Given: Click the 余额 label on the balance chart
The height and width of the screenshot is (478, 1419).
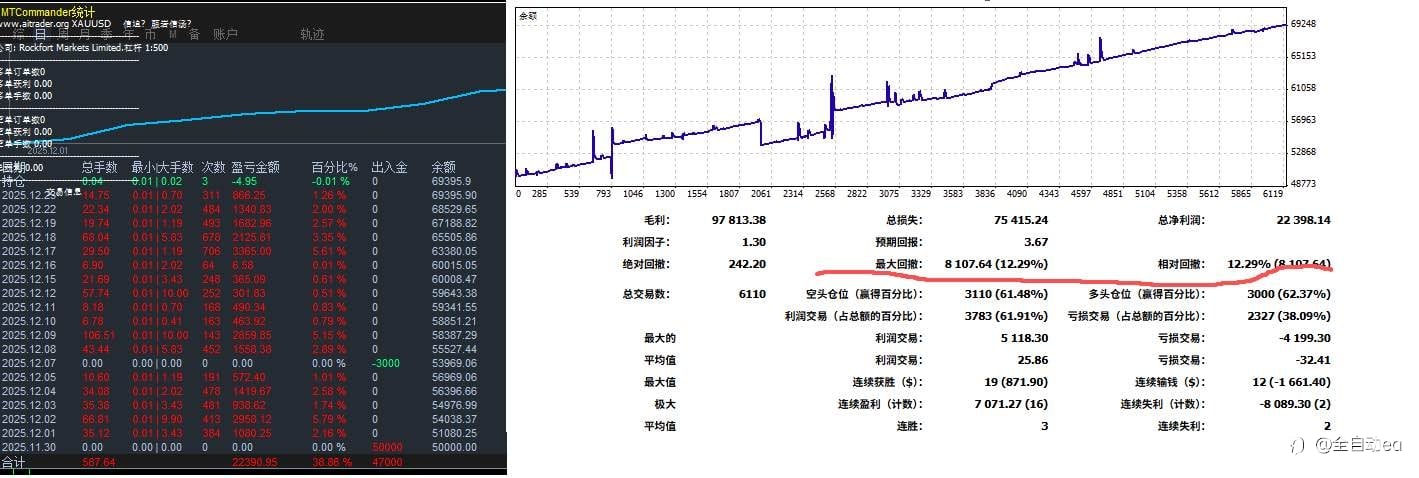Looking at the screenshot, I should coord(526,16).
